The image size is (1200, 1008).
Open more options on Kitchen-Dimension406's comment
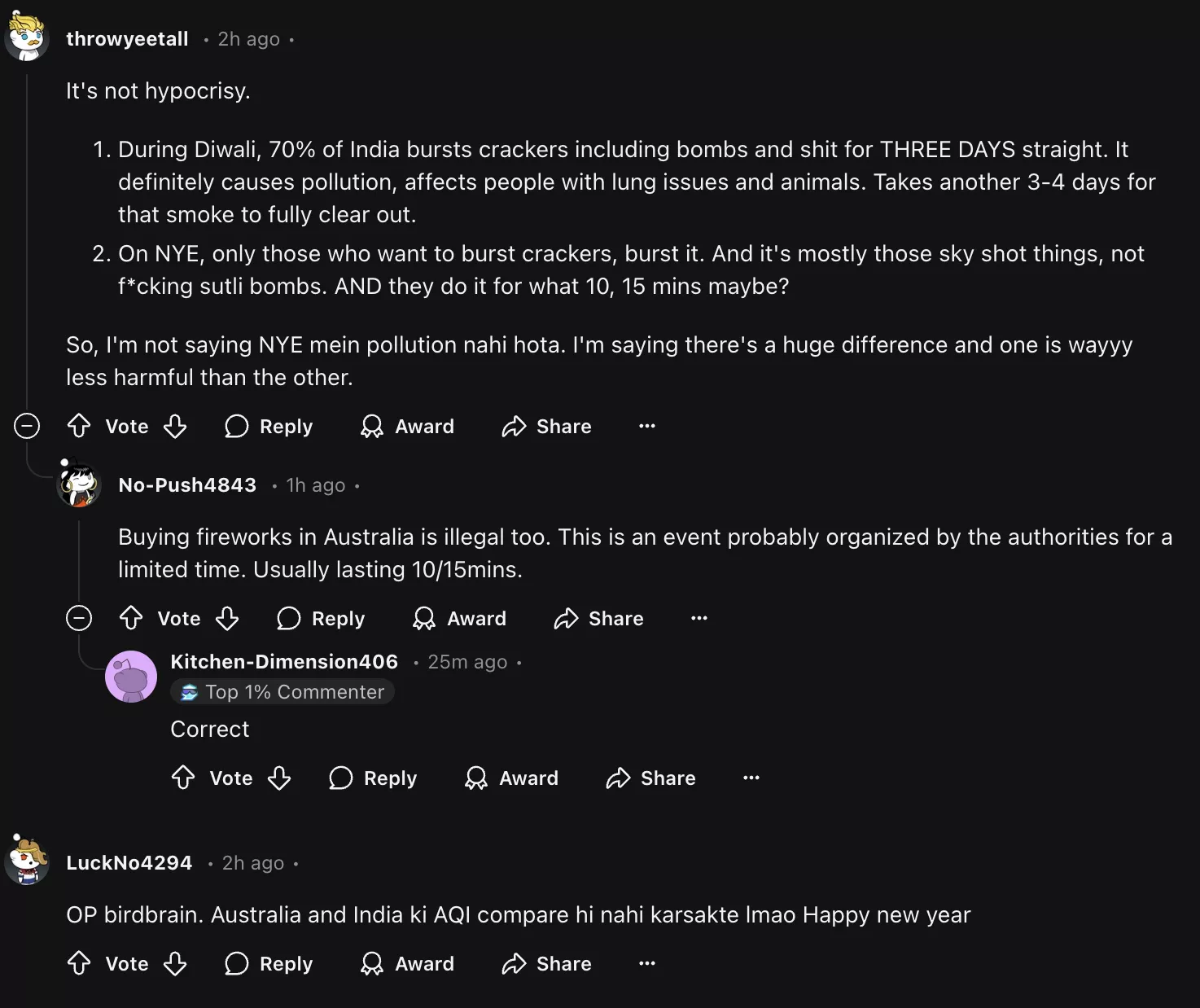pyautogui.click(x=751, y=778)
